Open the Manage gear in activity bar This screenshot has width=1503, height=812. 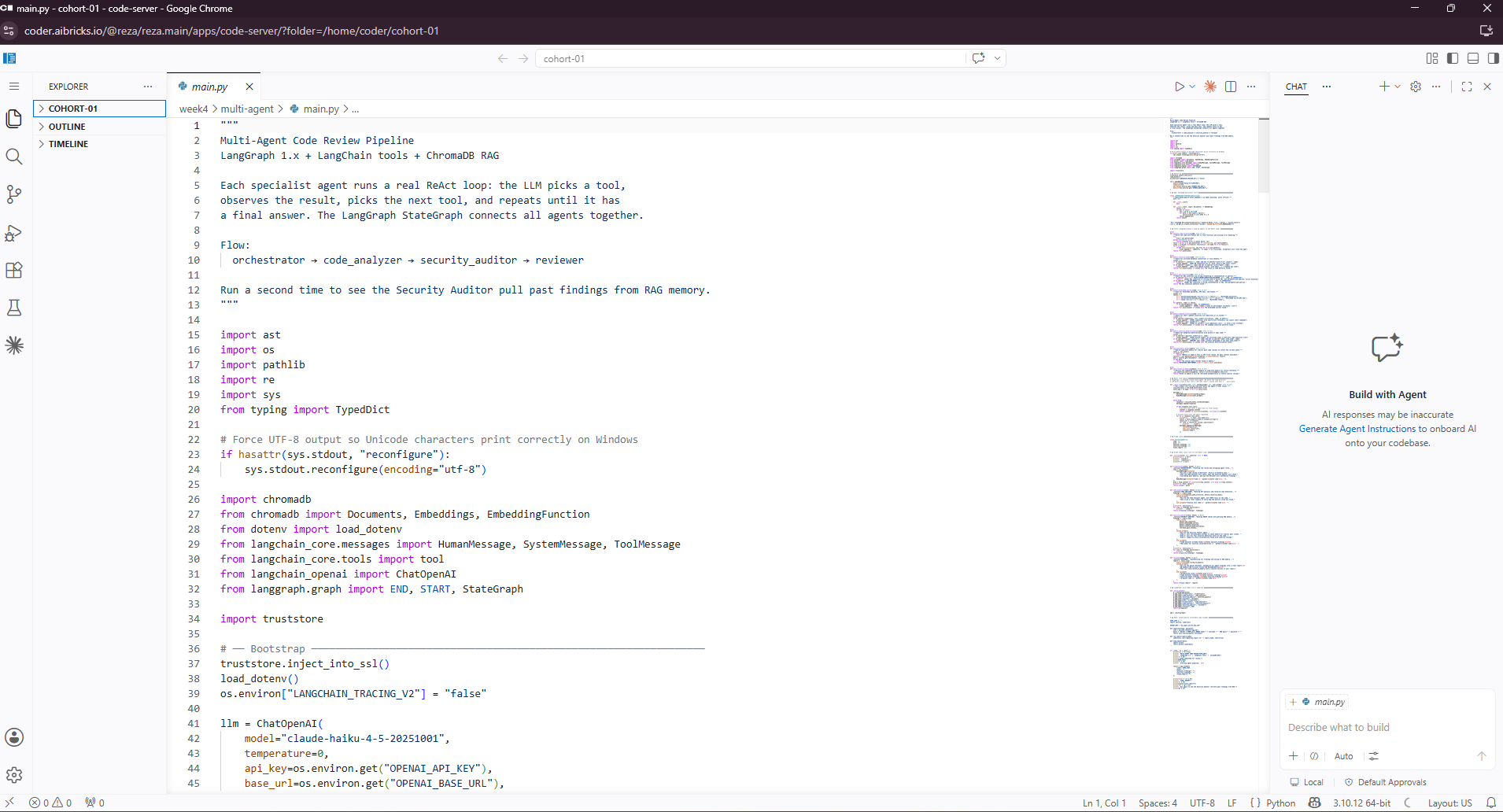14,775
